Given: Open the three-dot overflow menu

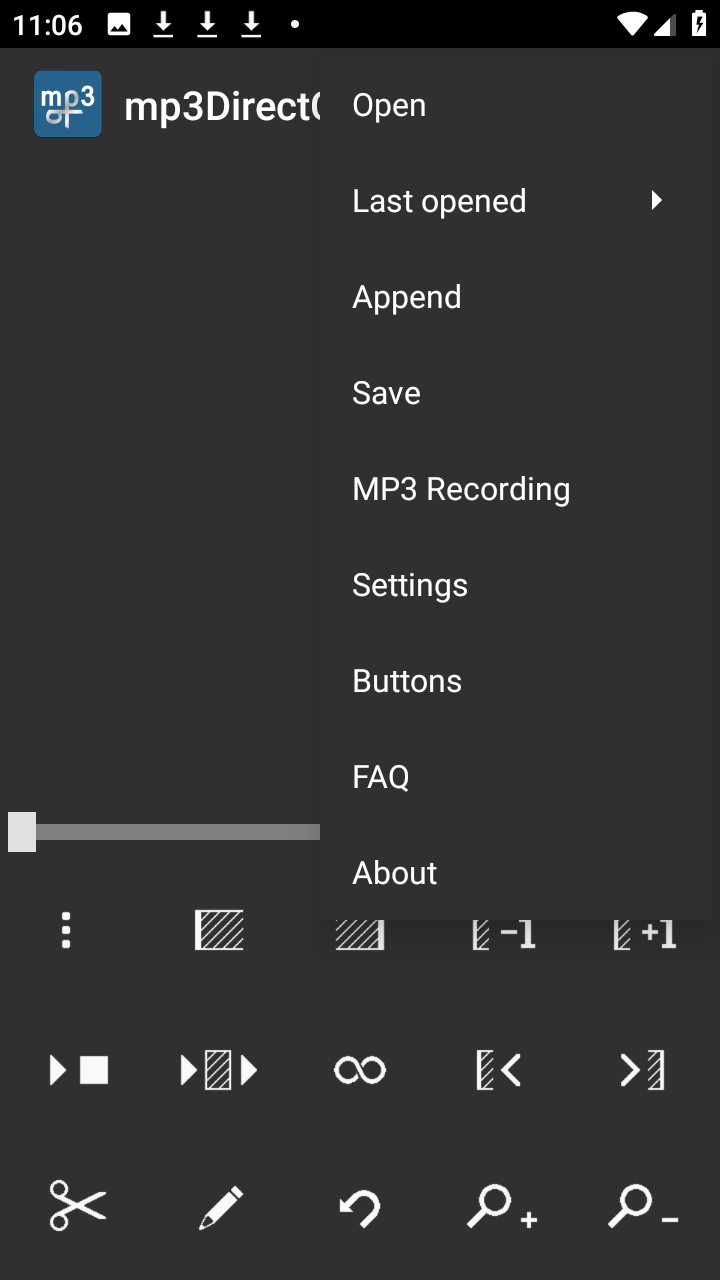Looking at the screenshot, I should [x=66, y=930].
